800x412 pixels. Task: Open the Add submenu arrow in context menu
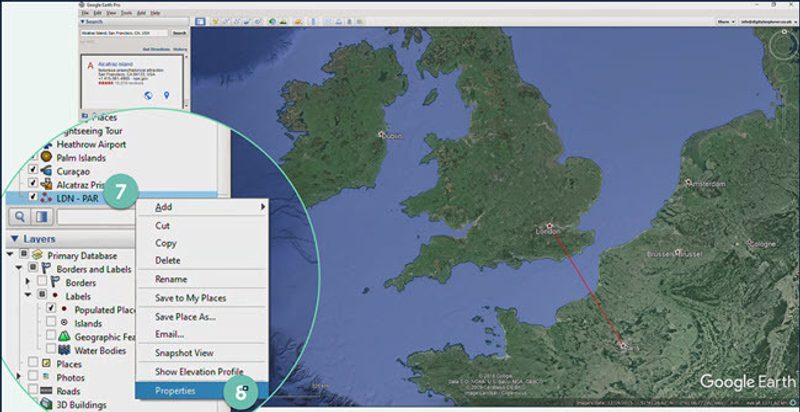(263, 207)
